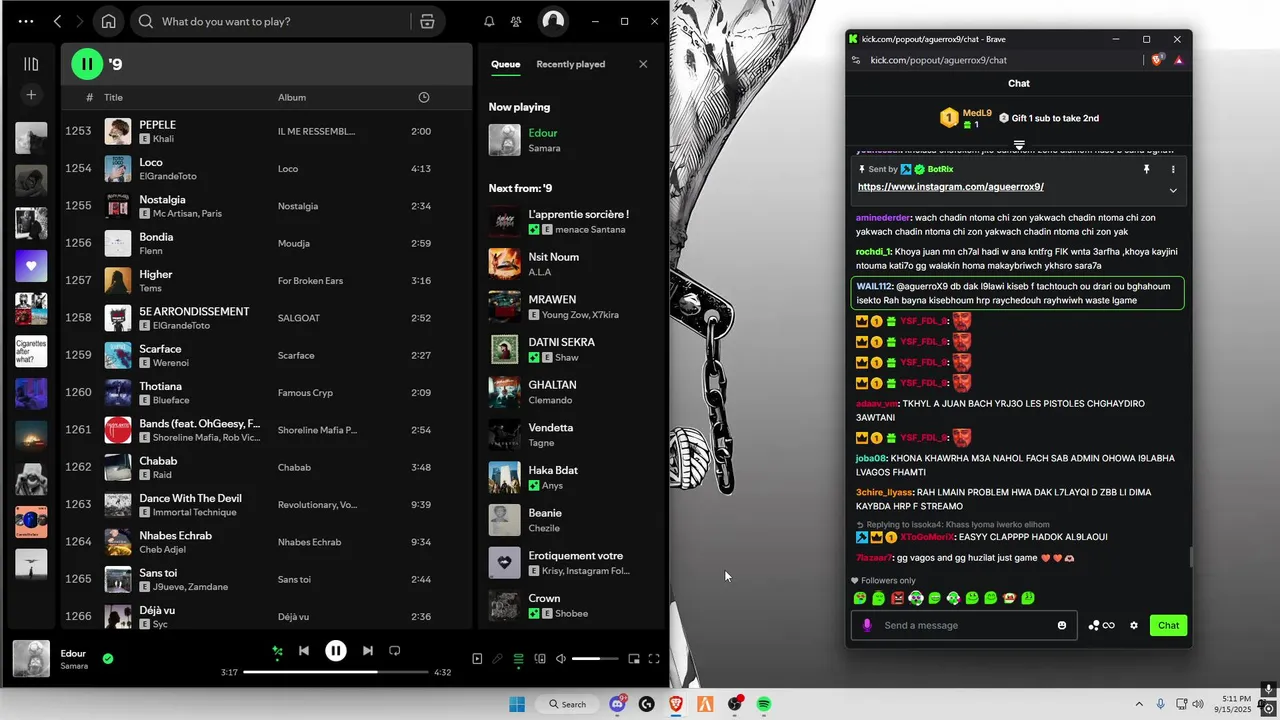Skip to the previous track
The image size is (1280, 720).
click(x=304, y=651)
